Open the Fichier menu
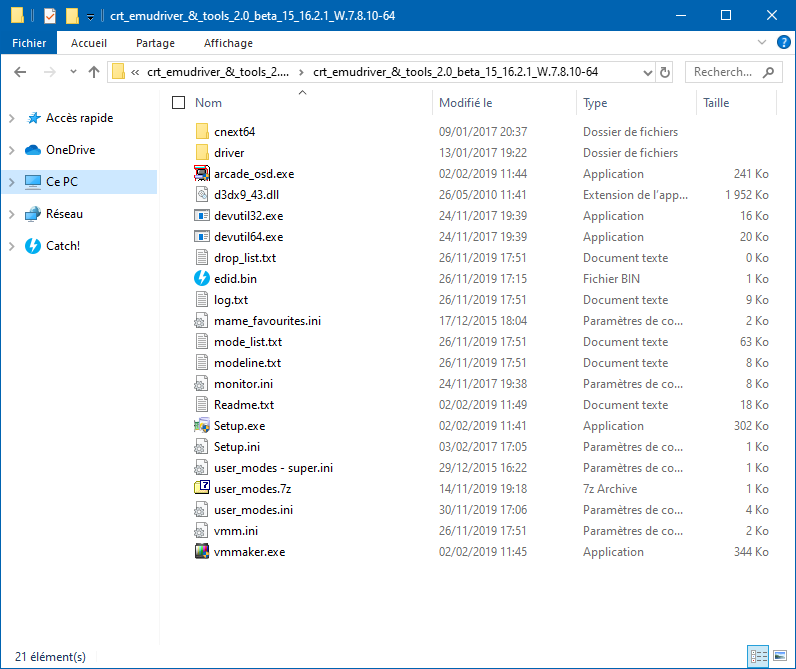 [29, 43]
